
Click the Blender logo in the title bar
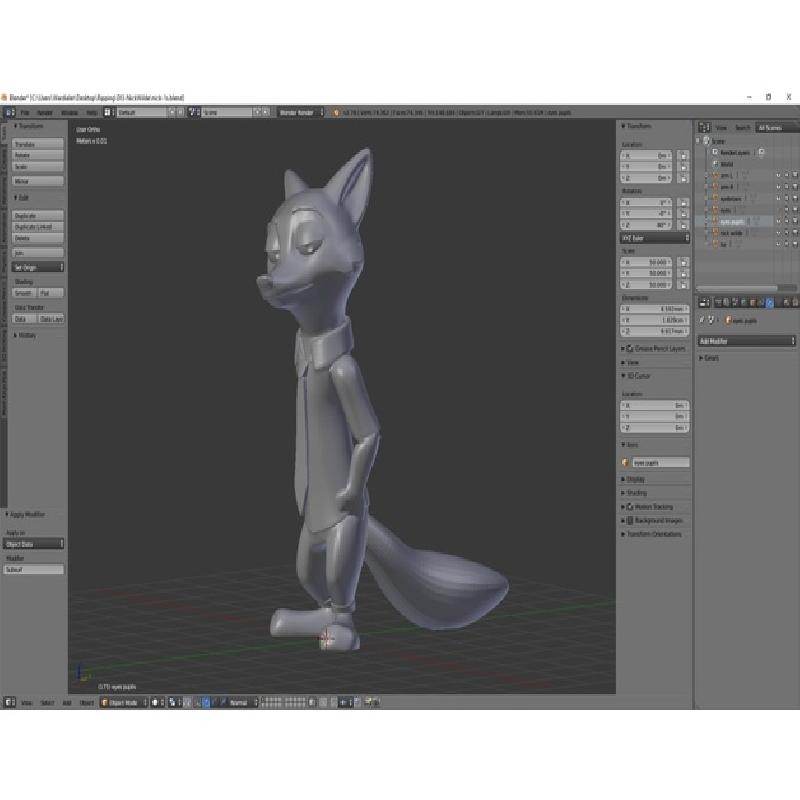[4, 97]
